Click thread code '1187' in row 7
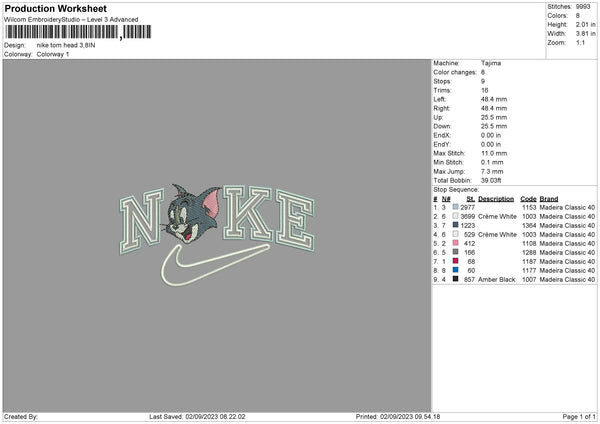600x424 pixels. pyautogui.click(x=529, y=261)
